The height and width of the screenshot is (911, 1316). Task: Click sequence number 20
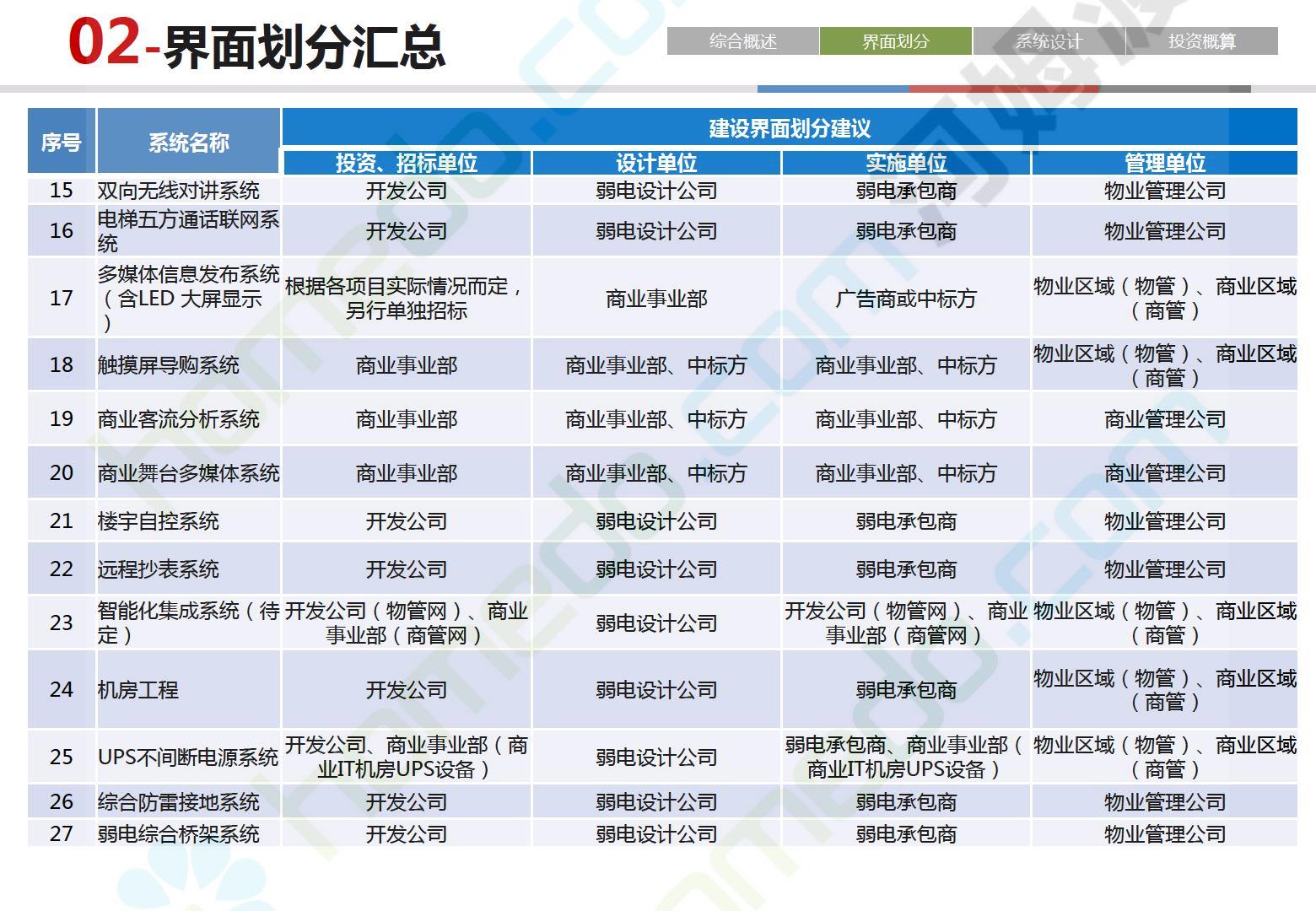point(62,473)
